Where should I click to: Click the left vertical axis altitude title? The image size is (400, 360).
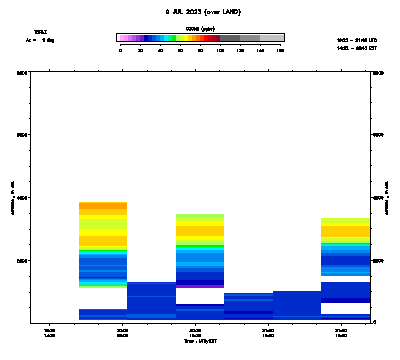pos(13,198)
